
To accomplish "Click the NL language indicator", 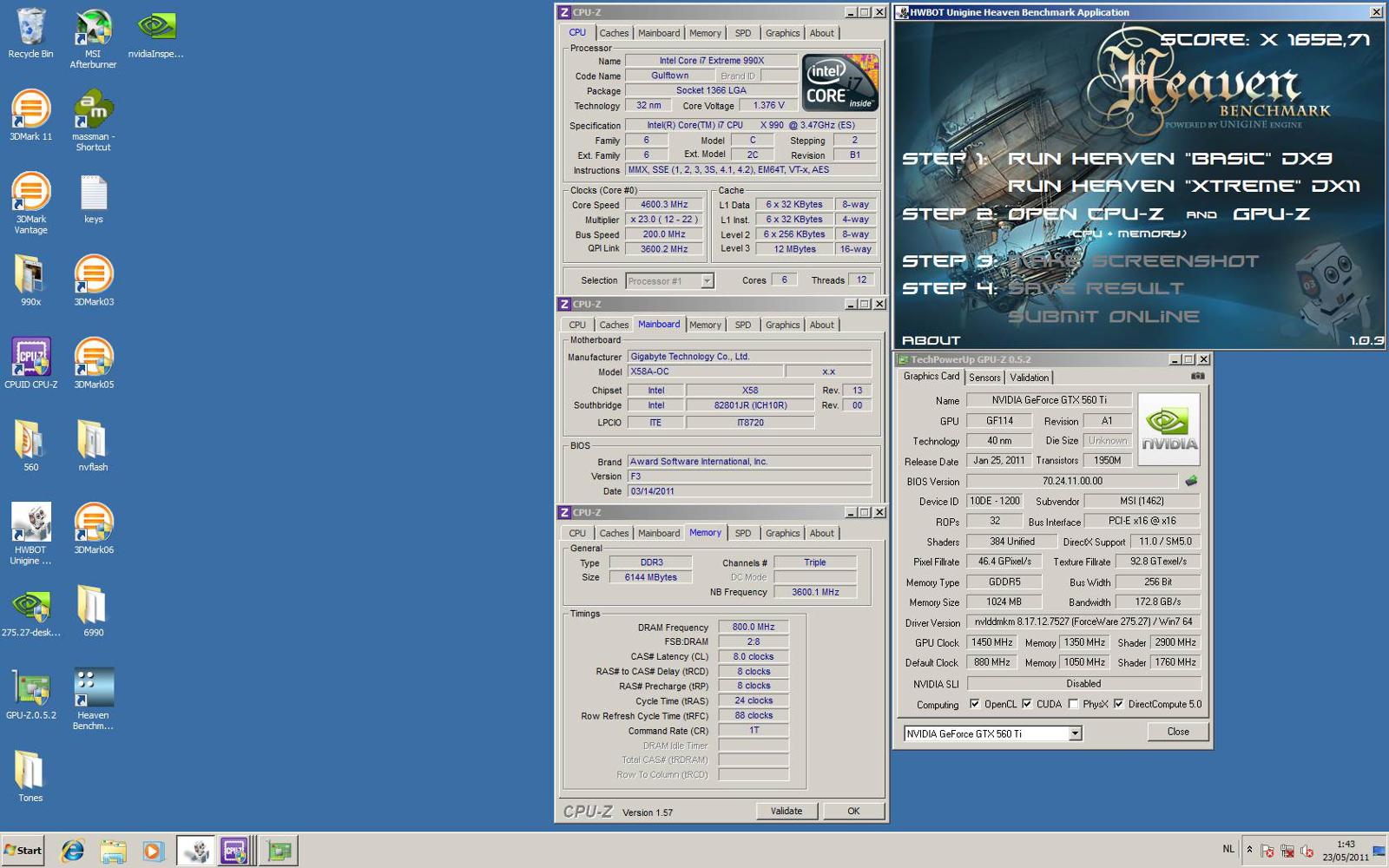I will pos(1228,849).
